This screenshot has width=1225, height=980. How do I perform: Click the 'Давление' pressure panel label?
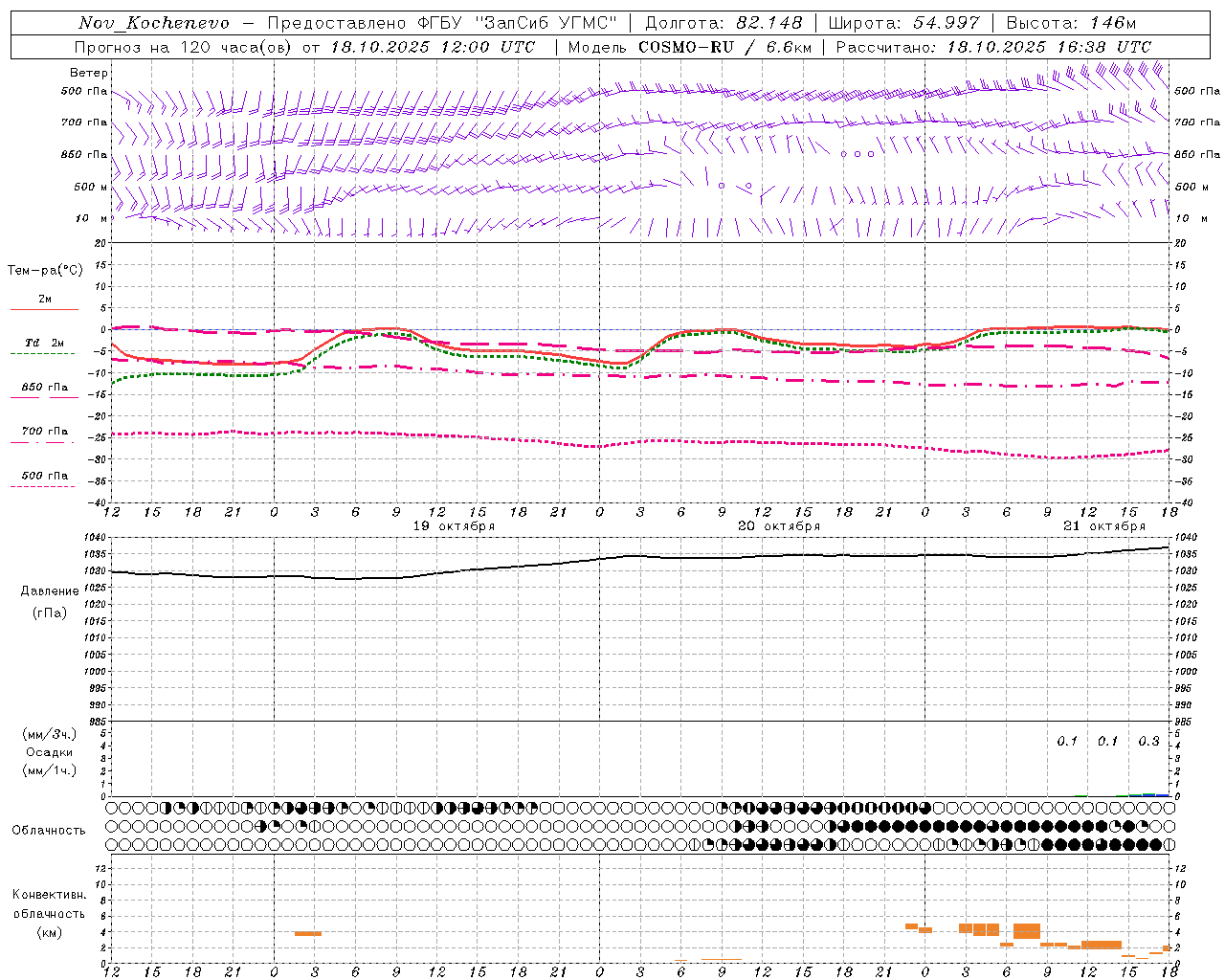tap(50, 591)
